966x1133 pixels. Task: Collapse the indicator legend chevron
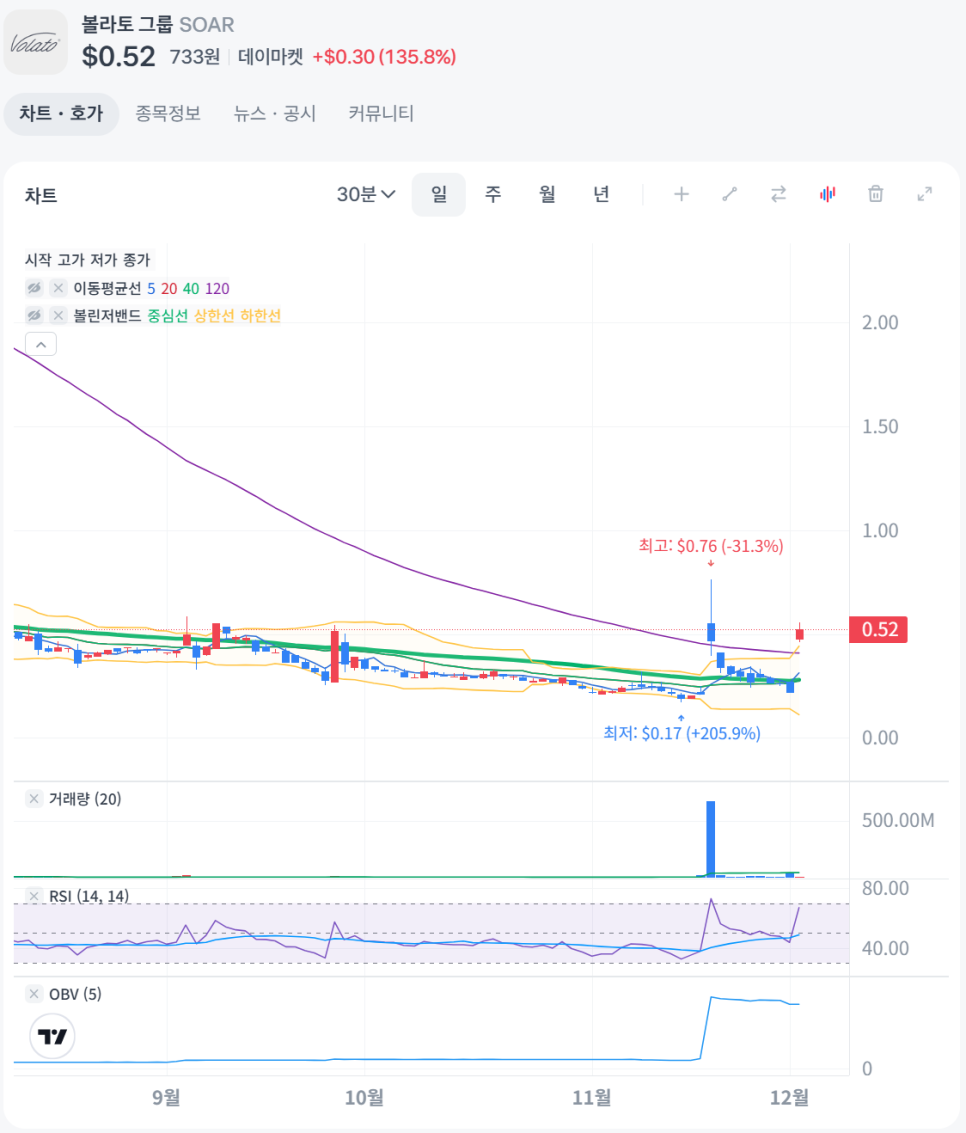[x=41, y=345]
